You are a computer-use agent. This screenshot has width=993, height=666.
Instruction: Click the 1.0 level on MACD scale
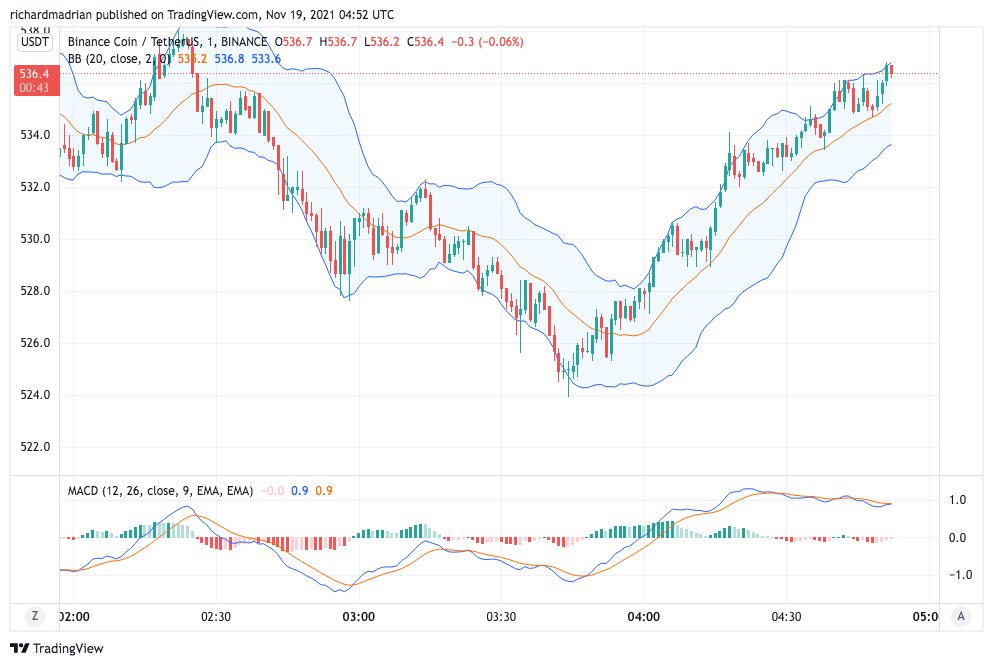coord(956,500)
